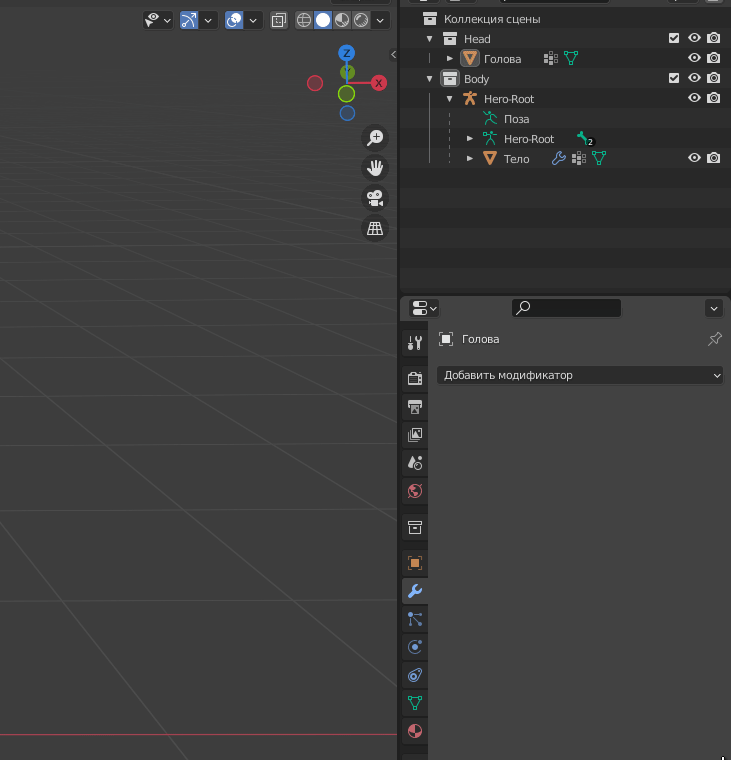This screenshot has height=760, width=731.
Task: Click the red X axis gizmo ball
Action: point(379,83)
